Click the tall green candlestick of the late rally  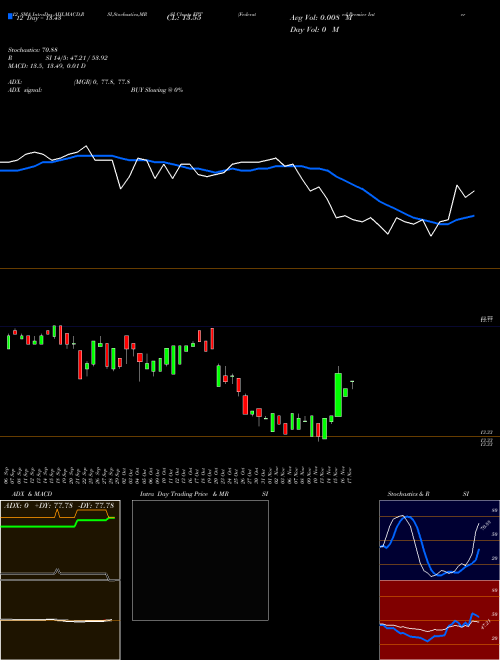click(x=338, y=395)
